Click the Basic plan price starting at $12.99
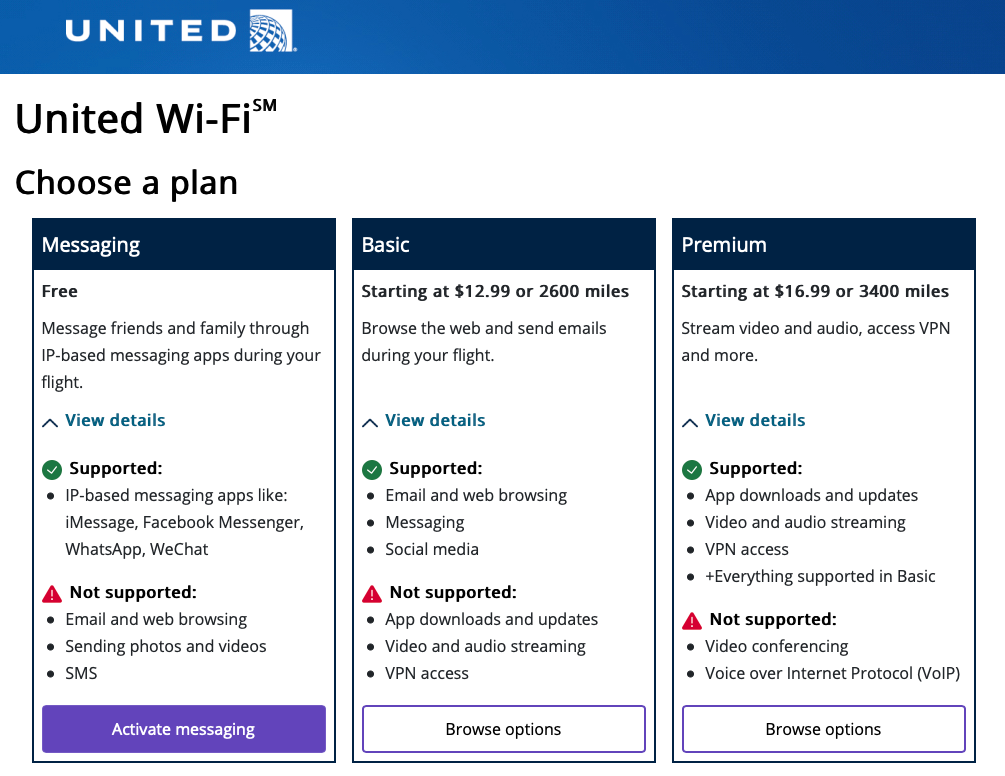The image size is (1005, 776). coord(495,292)
